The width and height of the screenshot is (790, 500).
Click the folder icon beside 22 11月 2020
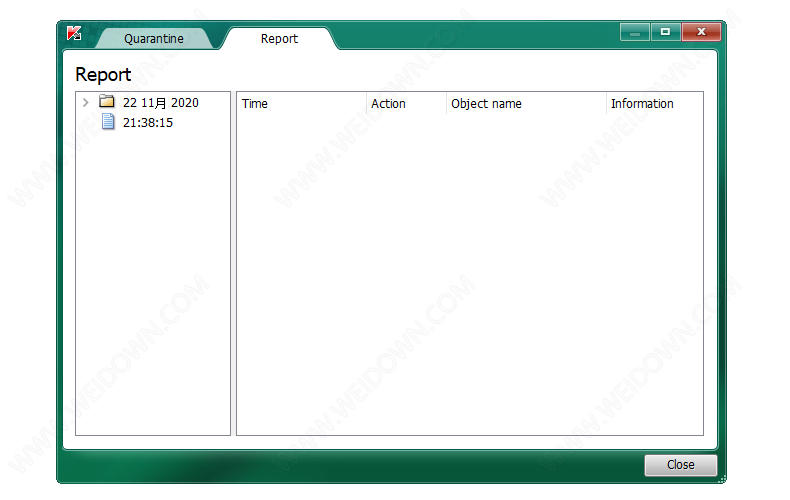(x=107, y=102)
